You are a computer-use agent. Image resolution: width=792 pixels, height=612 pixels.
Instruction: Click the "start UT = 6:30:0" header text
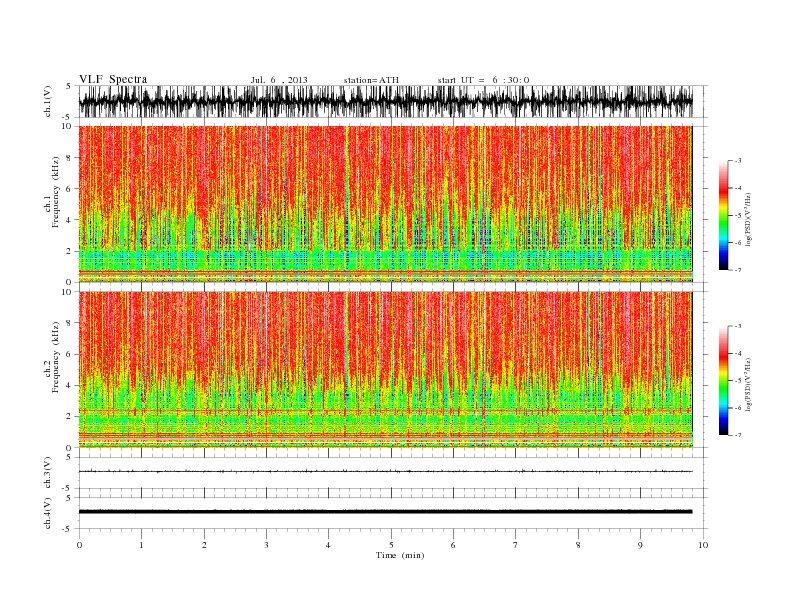483,80
